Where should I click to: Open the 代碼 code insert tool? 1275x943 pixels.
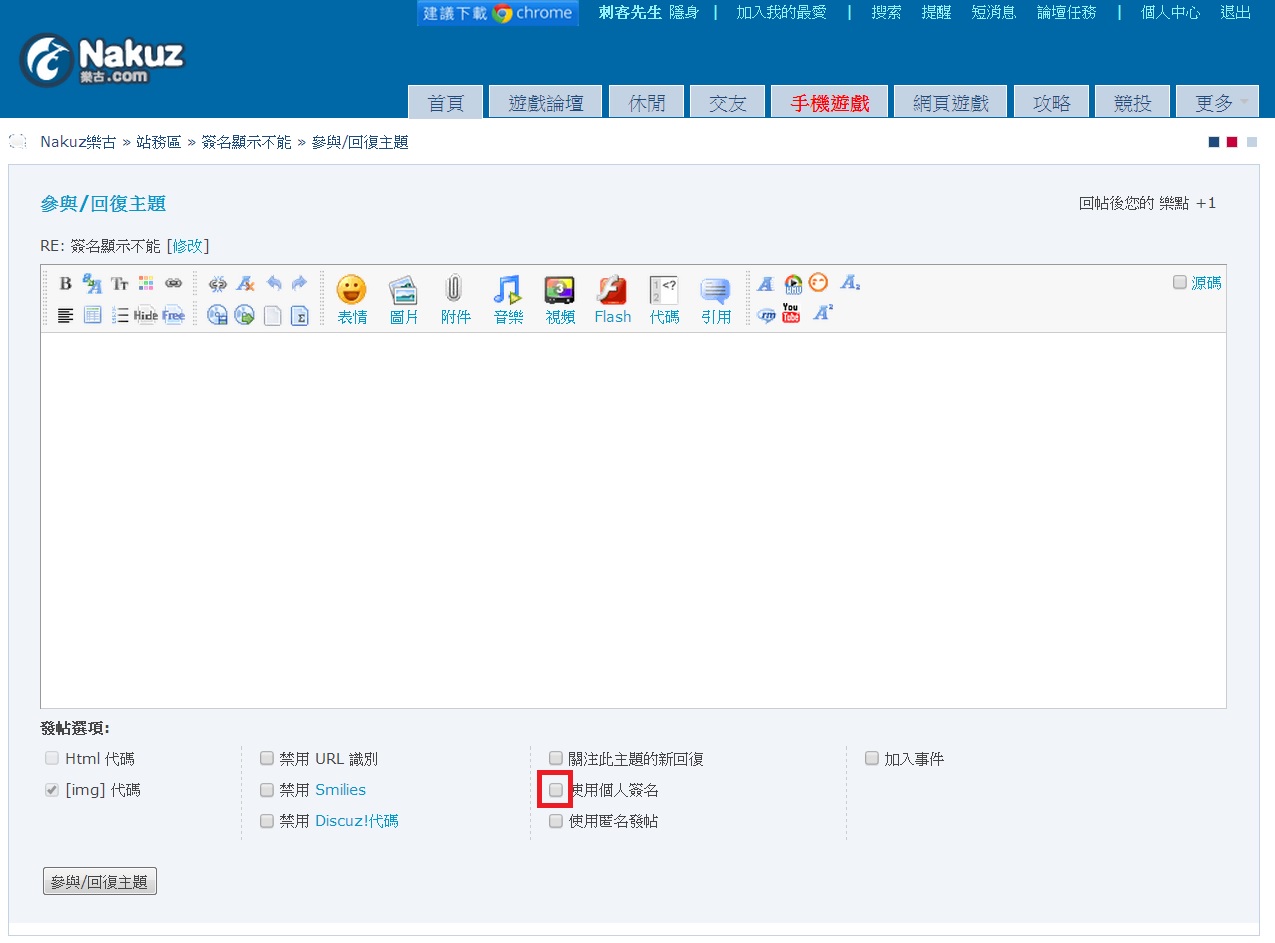664,299
